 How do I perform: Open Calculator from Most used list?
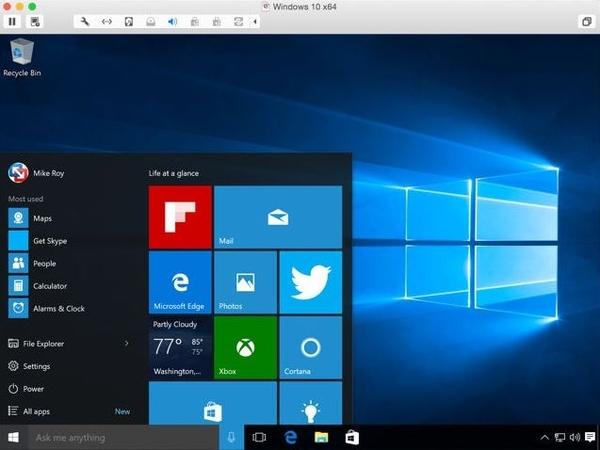[x=69, y=286]
